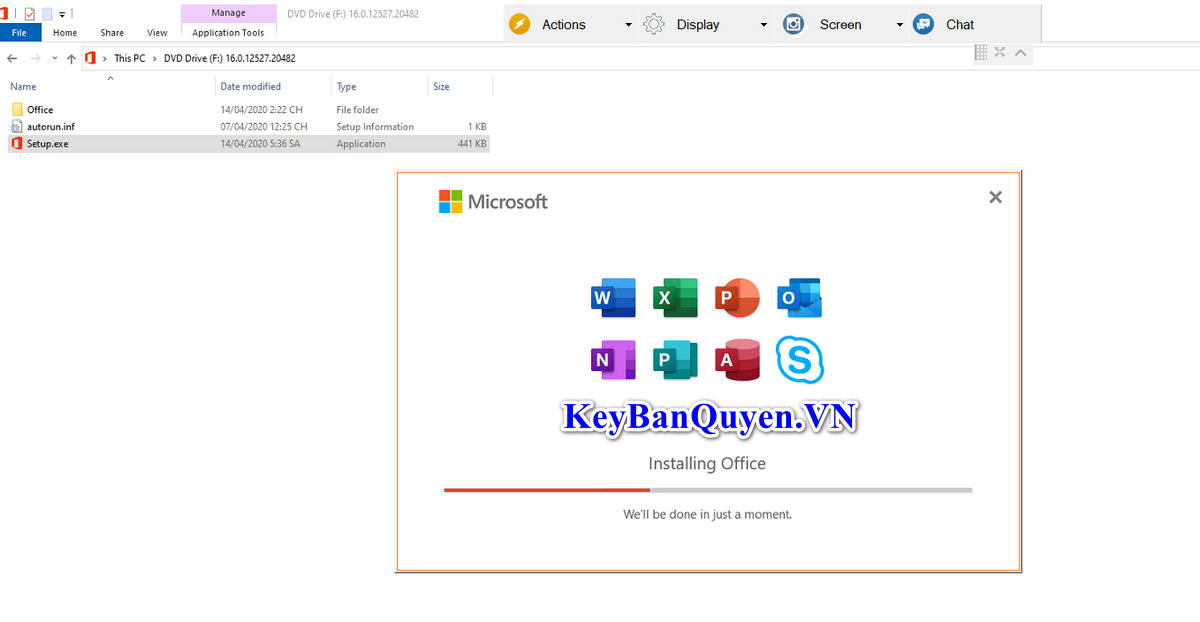Viewport: 1200px width, 622px height.
Task: Click the Publisher icon in the installer
Action: pos(675,360)
